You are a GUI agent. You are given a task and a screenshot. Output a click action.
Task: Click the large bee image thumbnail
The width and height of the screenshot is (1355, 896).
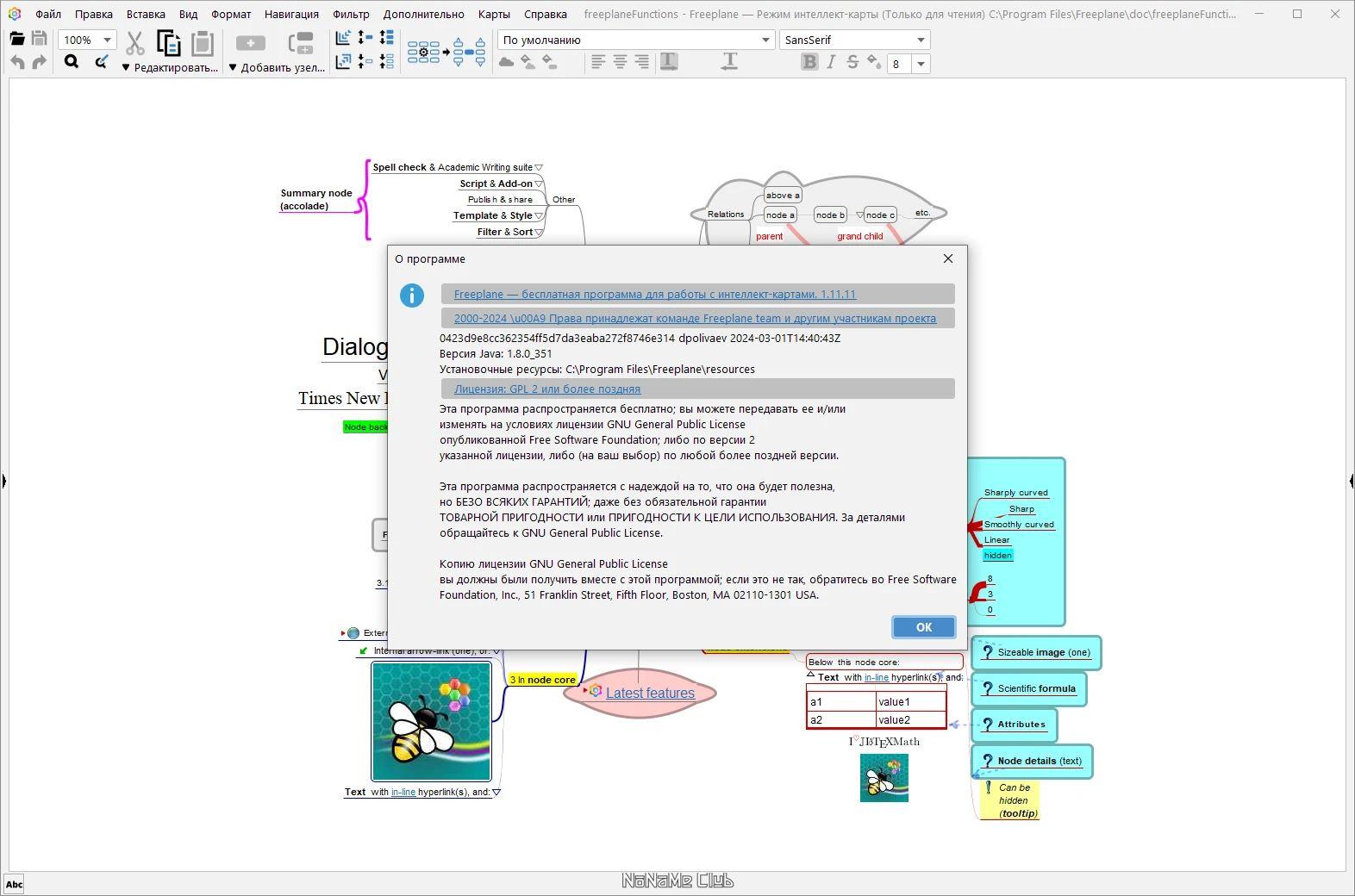(431, 721)
